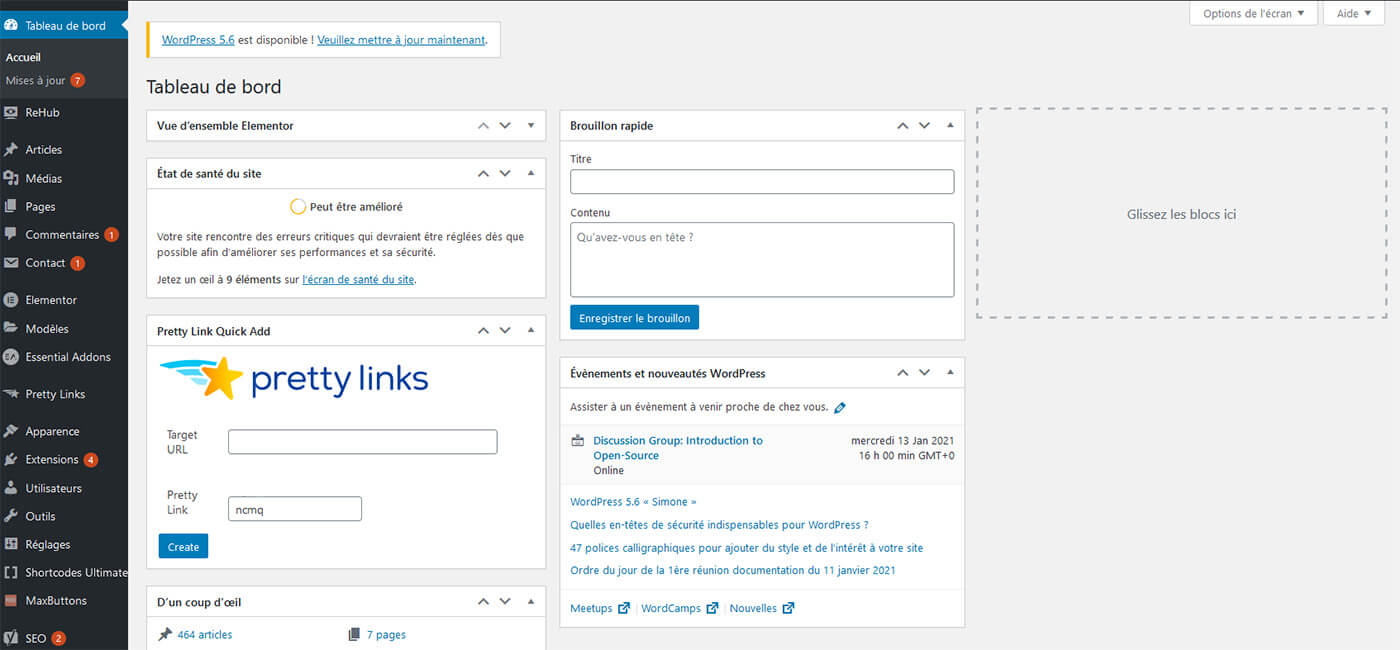Click the Pretty Links sidebar icon
Screen dimensions: 1400x650
coord(11,394)
